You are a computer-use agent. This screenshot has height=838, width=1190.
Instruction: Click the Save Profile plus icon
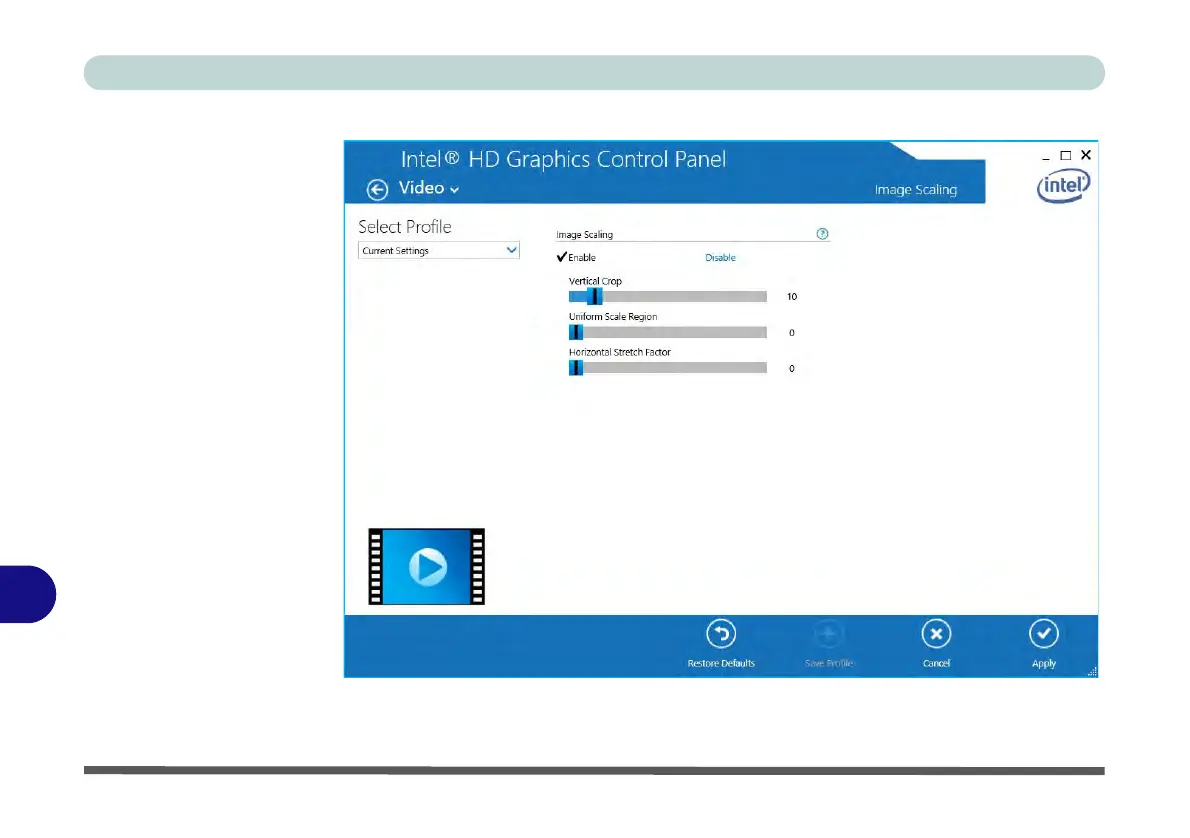coord(829,634)
